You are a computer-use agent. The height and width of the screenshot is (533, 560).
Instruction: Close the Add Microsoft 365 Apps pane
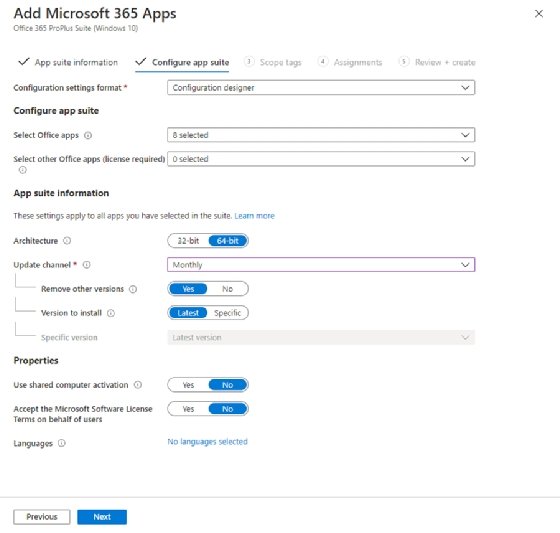(539, 14)
